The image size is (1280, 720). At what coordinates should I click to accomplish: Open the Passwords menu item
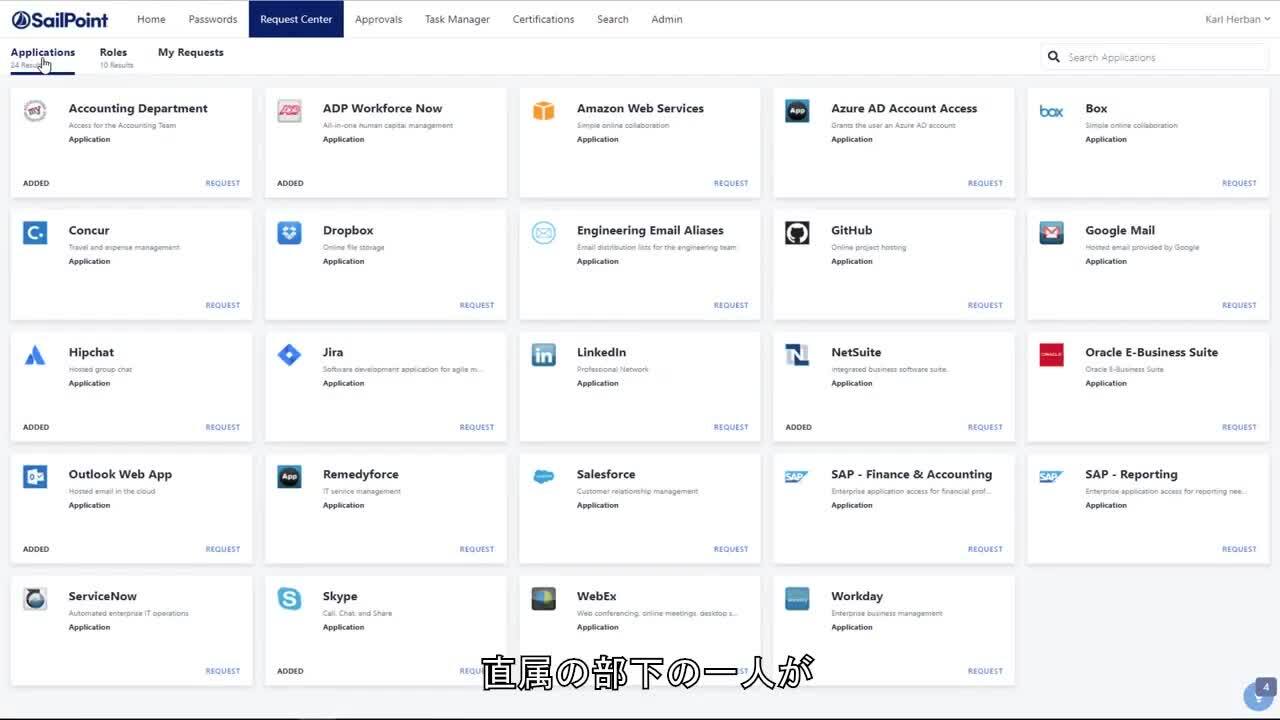[x=213, y=19]
